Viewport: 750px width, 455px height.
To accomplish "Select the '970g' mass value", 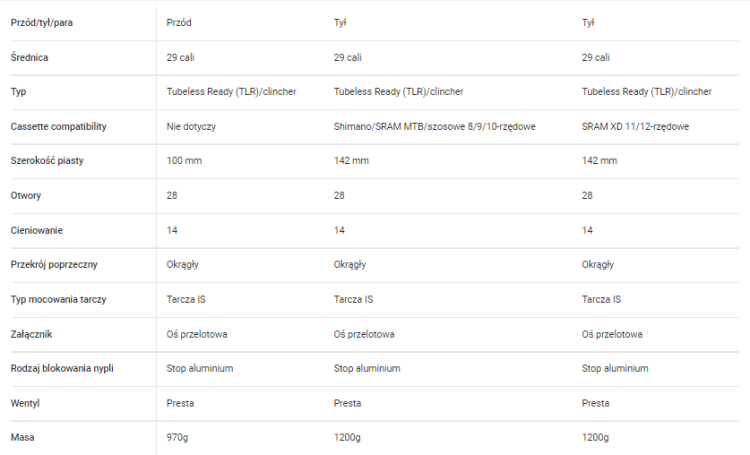I will pyautogui.click(x=177, y=437).
